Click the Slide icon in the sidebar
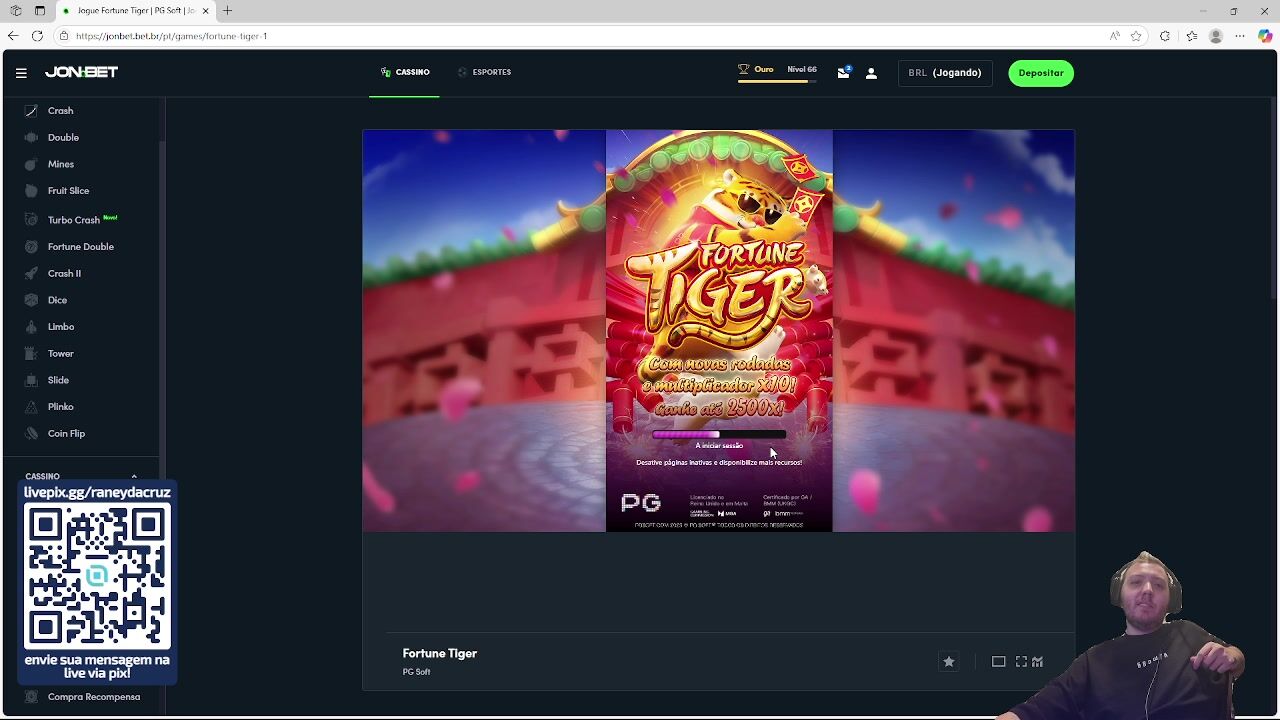 [31, 380]
